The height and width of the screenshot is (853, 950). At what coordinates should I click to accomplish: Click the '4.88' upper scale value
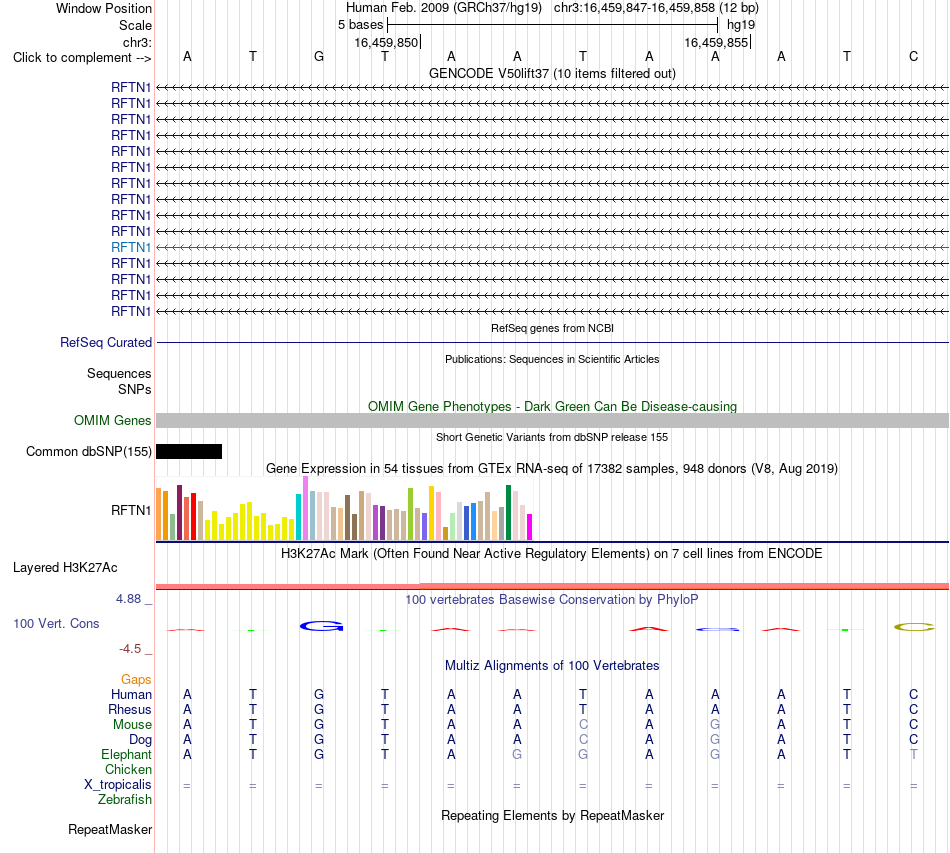click(x=128, y=599)
